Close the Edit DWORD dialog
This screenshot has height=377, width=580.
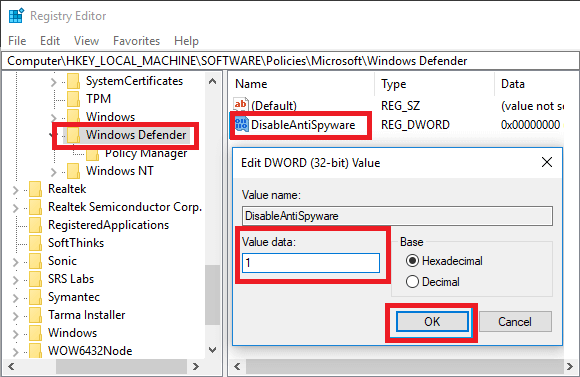(x=547, y=162)
